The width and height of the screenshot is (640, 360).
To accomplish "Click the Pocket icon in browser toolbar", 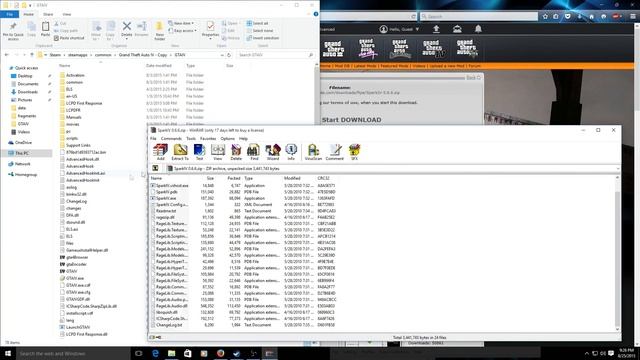I will click(568, 16).
